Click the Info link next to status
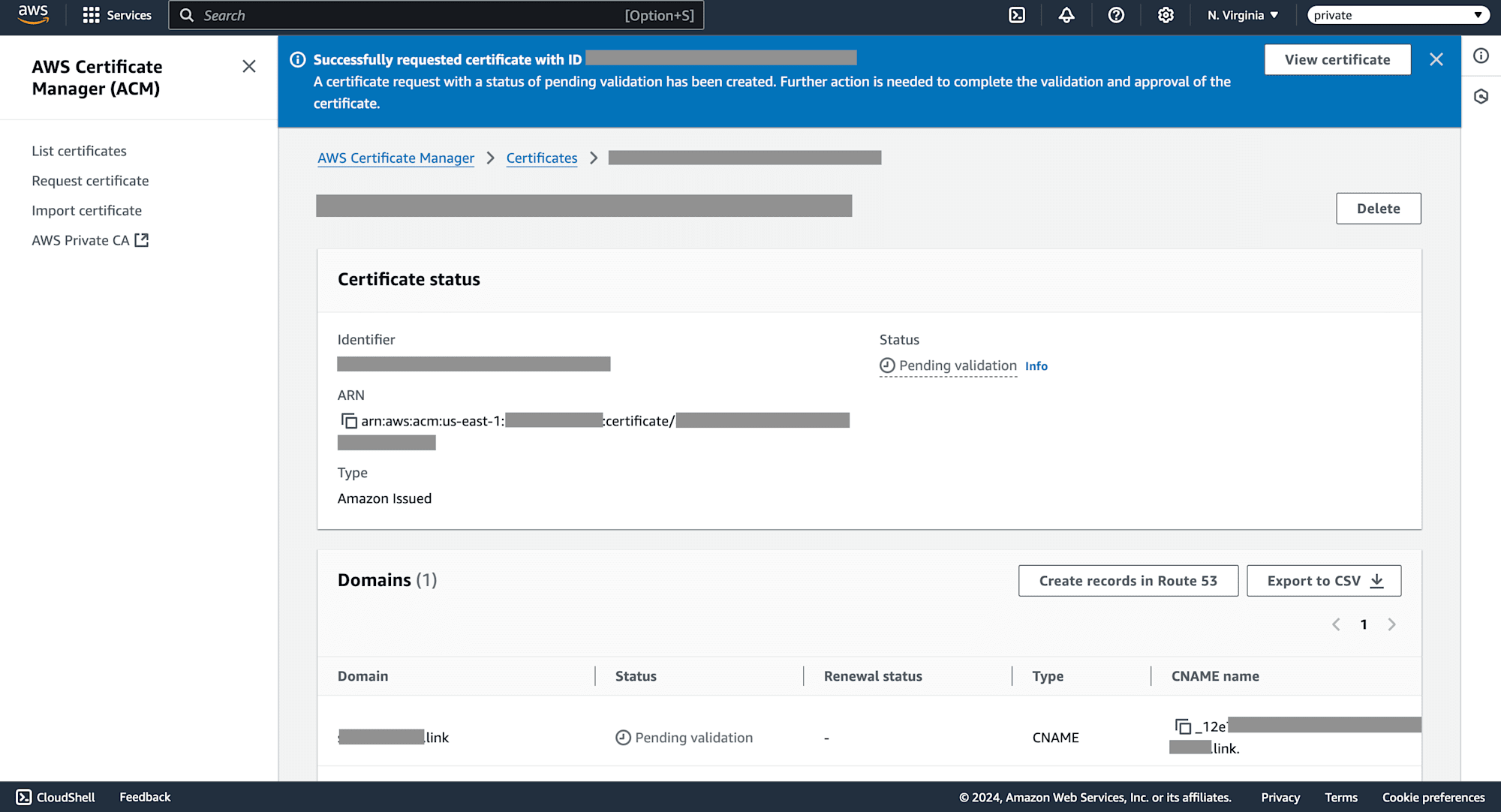 pyautogui.click(x=1036, y=366)
